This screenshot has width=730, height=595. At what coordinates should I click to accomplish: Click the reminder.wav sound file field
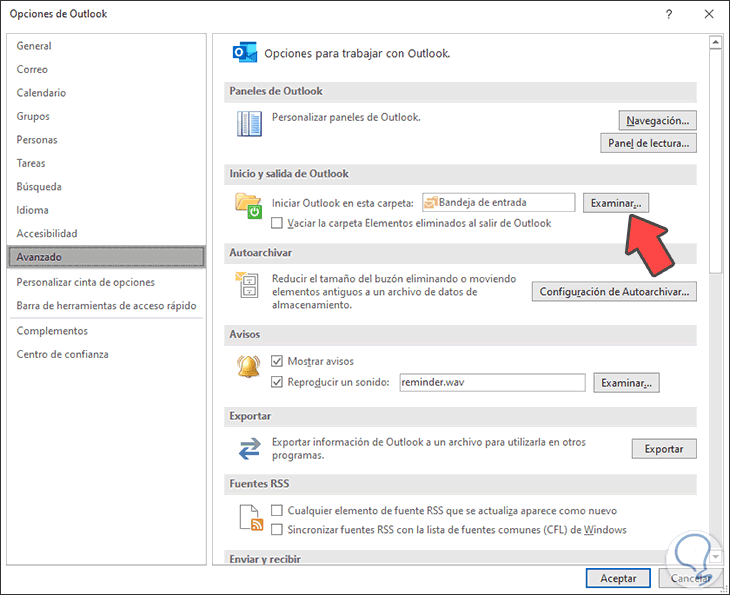pos(492,382)
